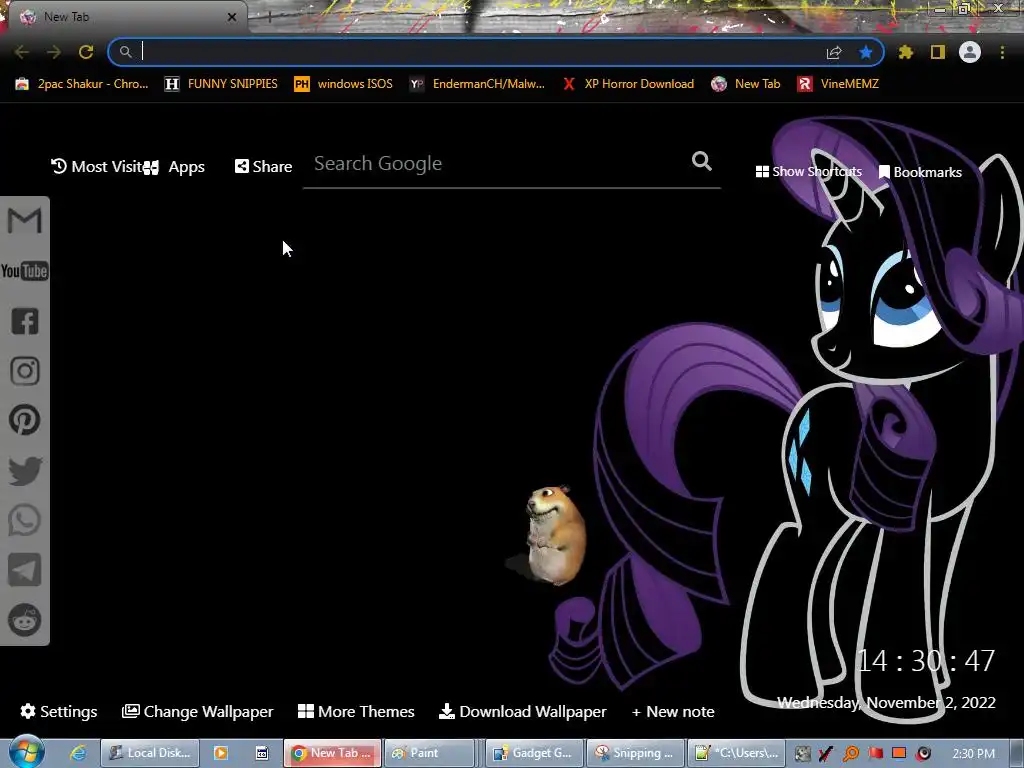Open Pinterest sidebar shortcut

click(x=24, y=420)
